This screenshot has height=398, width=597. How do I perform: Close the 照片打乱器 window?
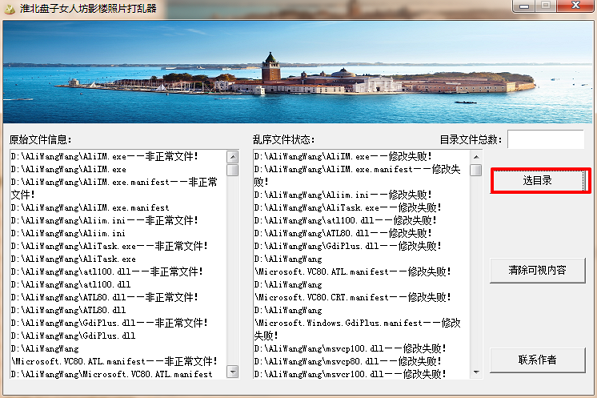[576, 6]
